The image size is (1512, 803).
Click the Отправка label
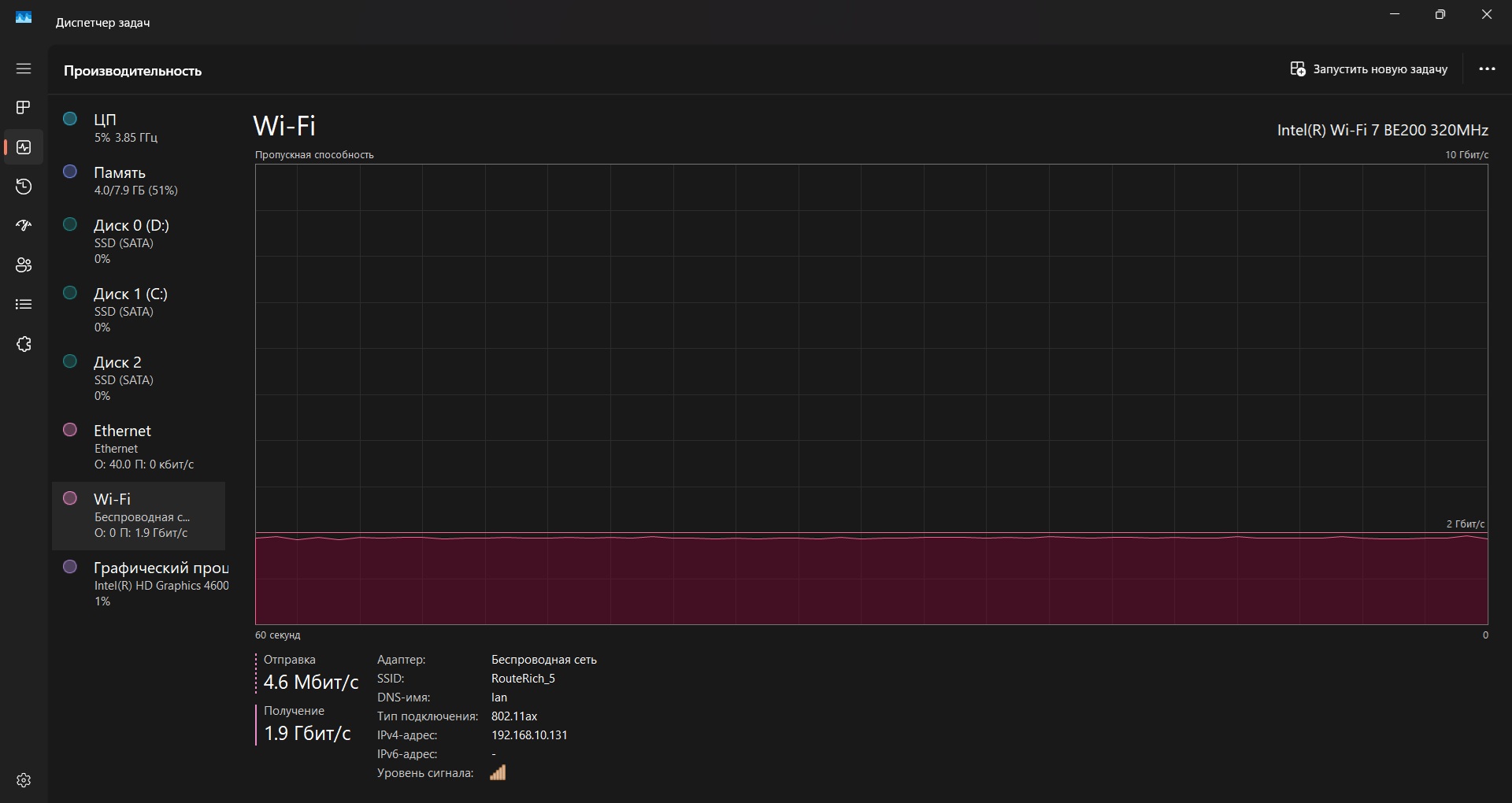click(290, 660)
